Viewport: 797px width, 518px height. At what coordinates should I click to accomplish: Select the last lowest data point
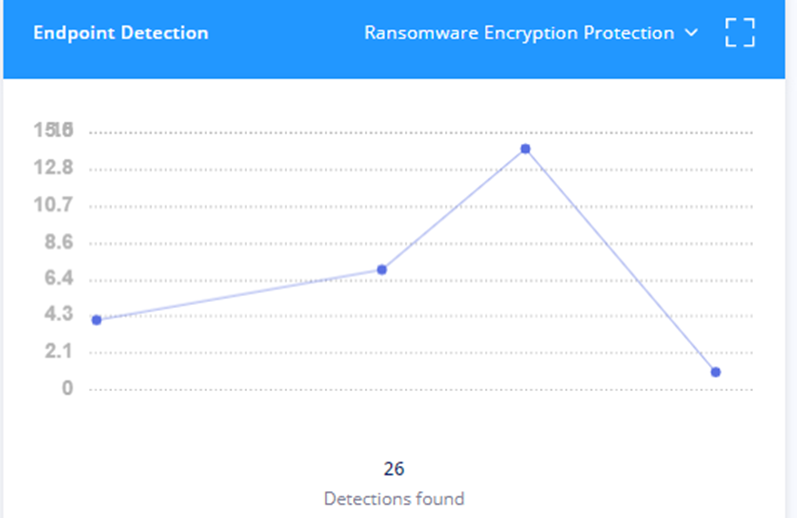[x=716, y=373]
